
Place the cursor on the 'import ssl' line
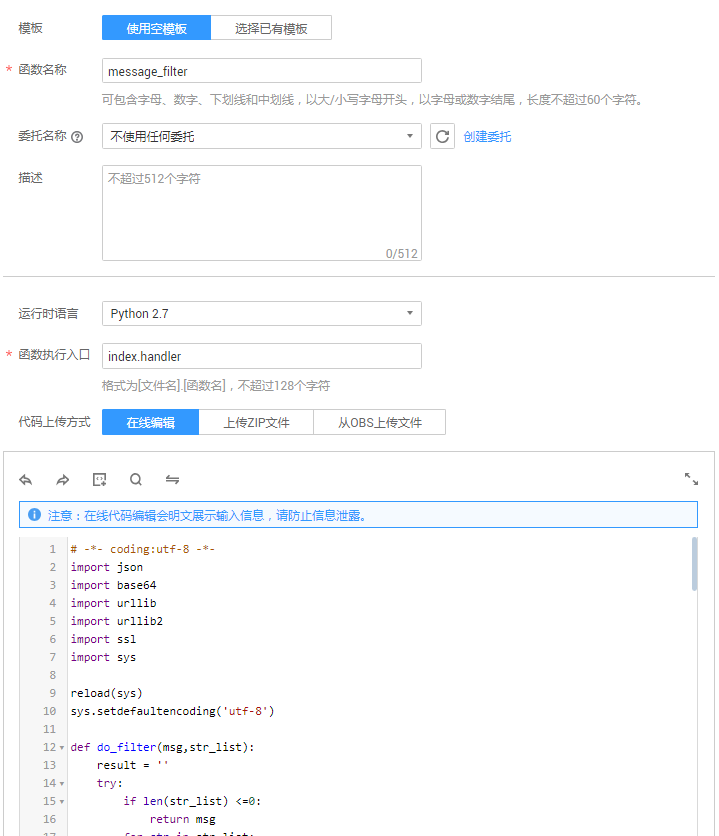coord(103,639)
